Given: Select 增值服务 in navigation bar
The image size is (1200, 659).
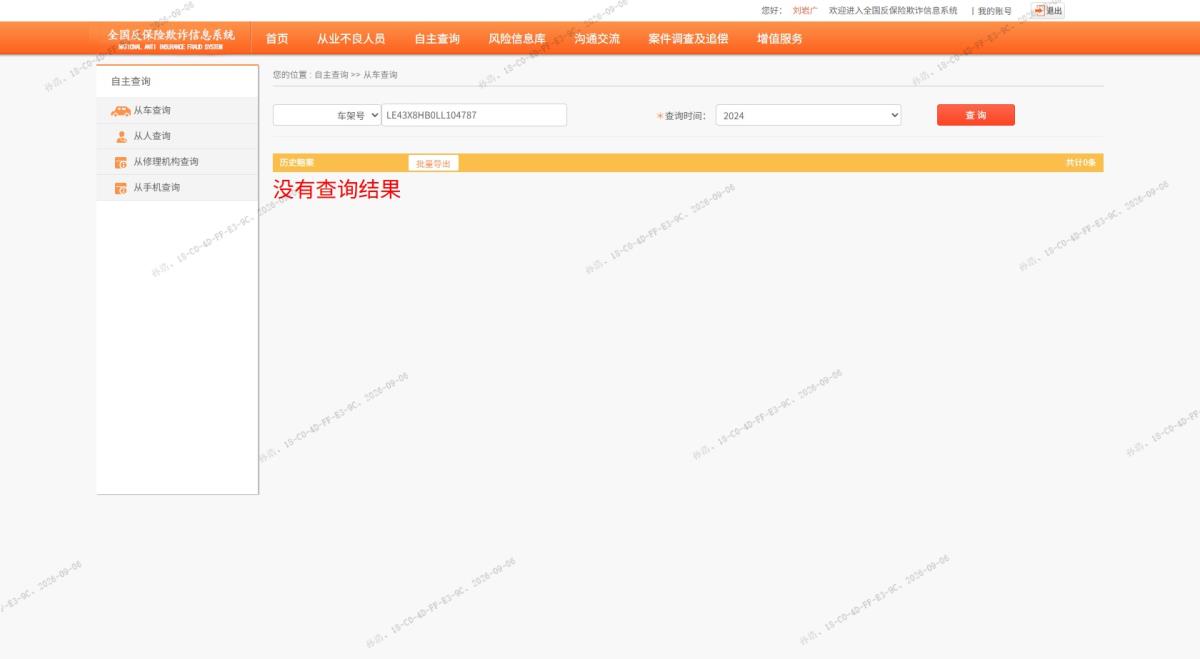Looking at the screenshot, I should (x=780, y=39).
